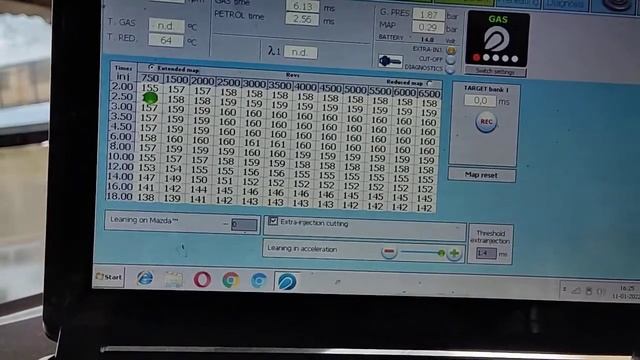Click the ignition key icon
Image resolution: width=640 pixels, height=360 pixels.
(390, 61)
